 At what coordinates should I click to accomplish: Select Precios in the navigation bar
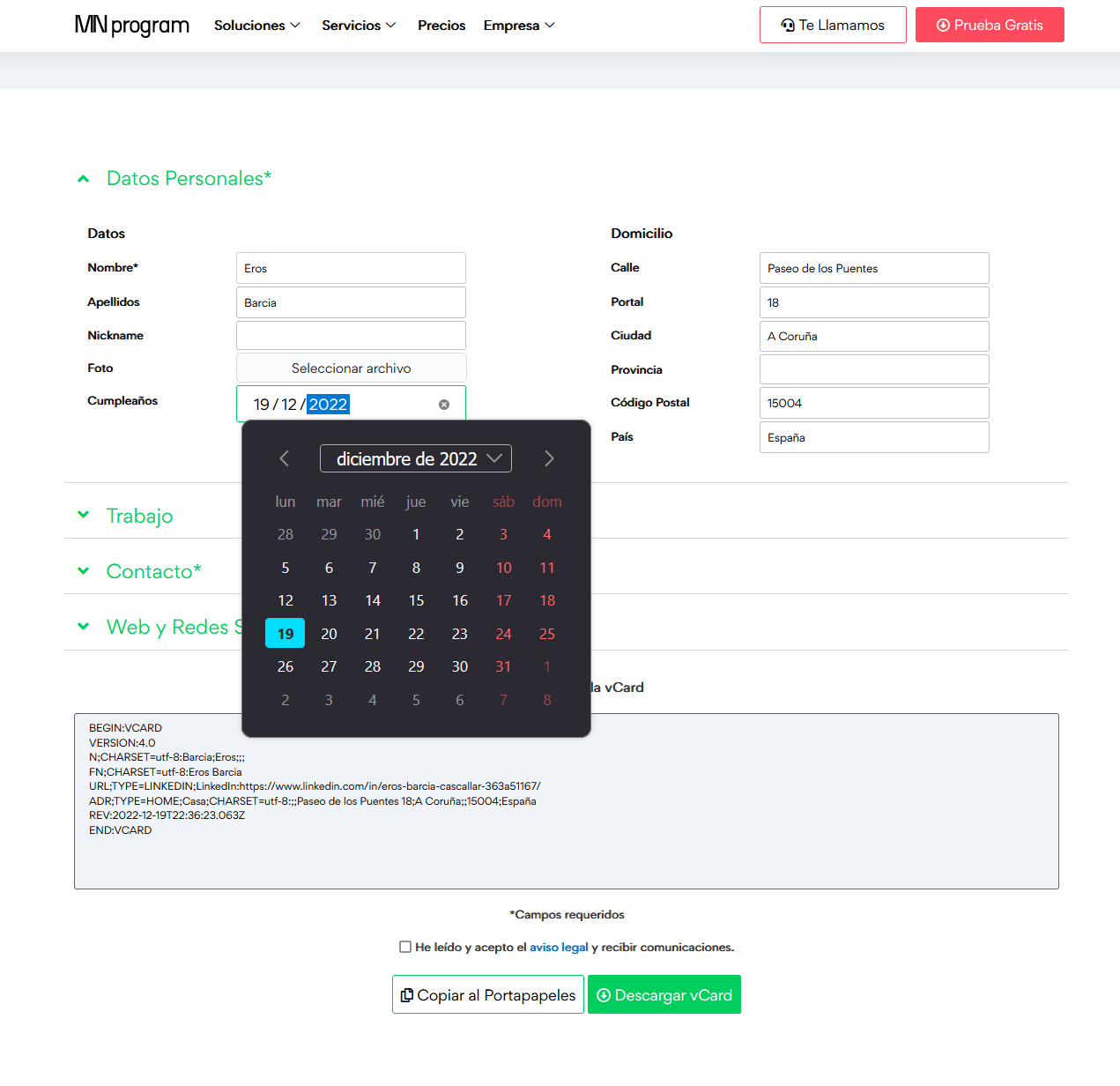click(441, 26)
